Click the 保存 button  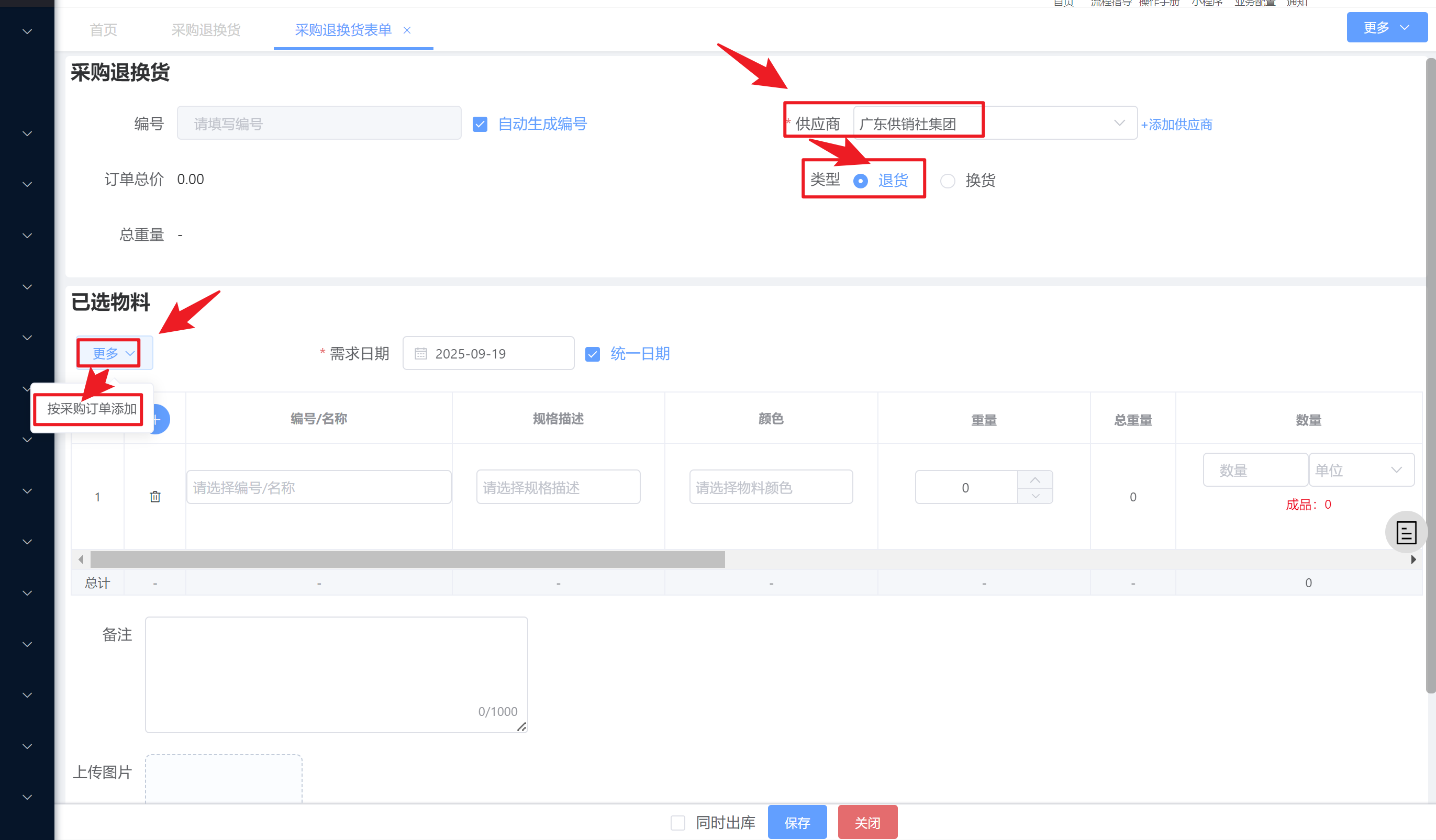point(797,822)
